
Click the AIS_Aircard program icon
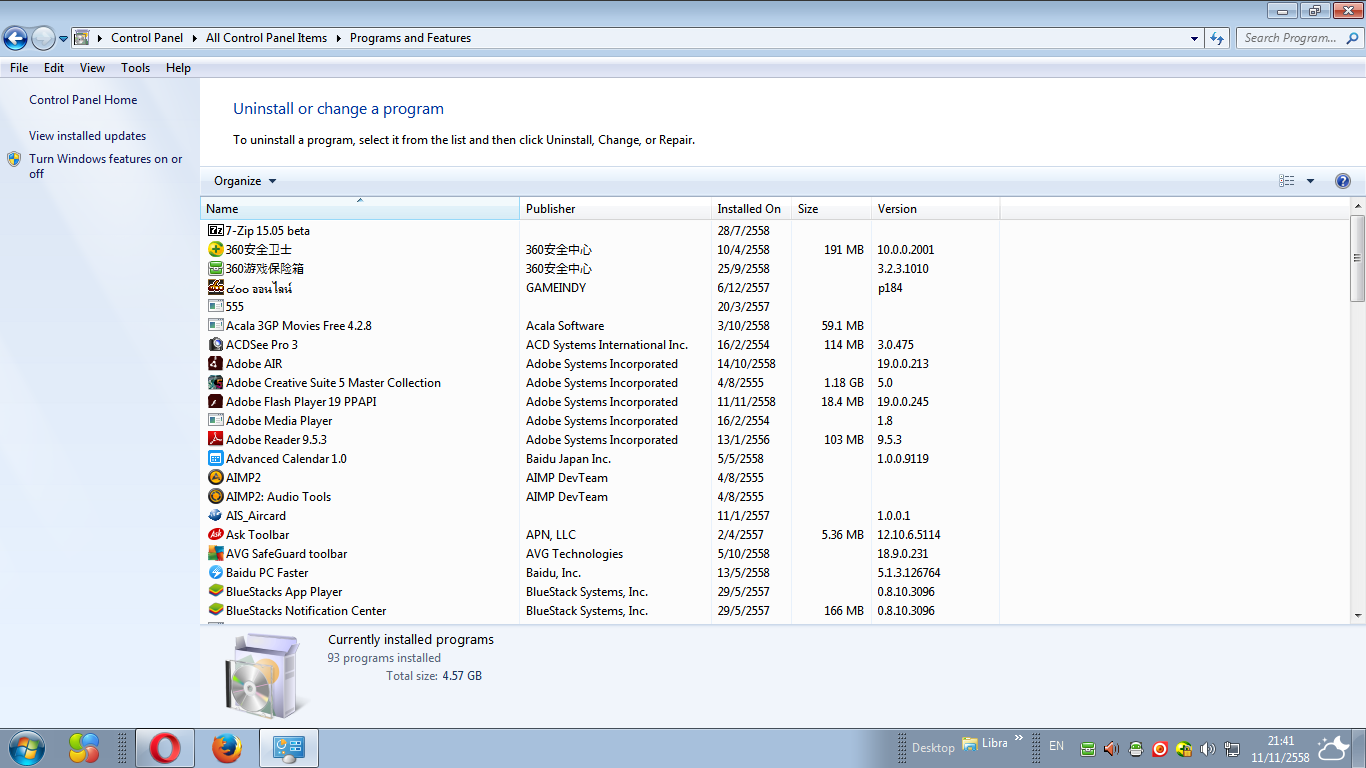pyautogui.click(x=215, y=516)
